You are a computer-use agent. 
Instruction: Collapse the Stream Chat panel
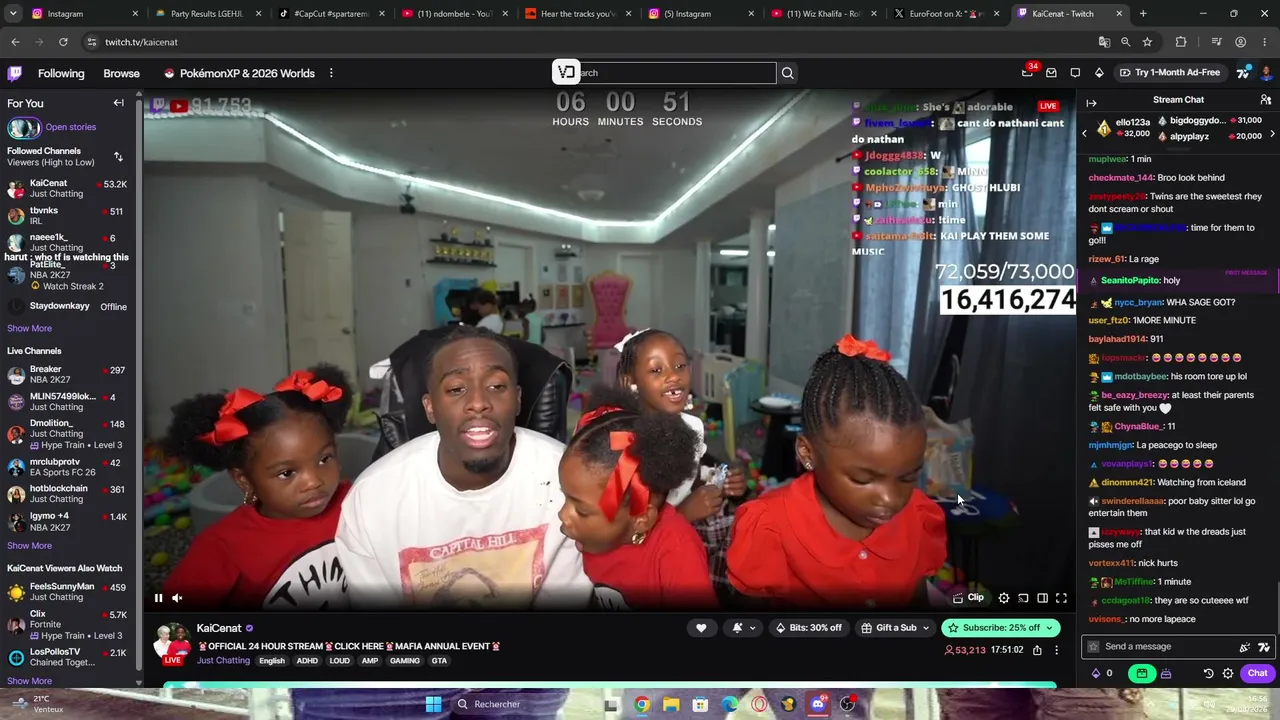click(1091, 103)
